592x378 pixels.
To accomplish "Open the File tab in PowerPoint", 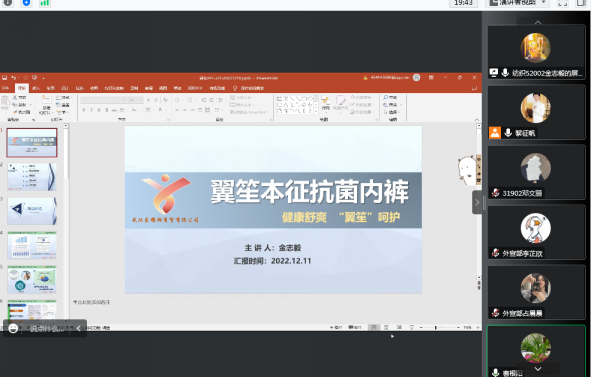I will coord(5,88).
